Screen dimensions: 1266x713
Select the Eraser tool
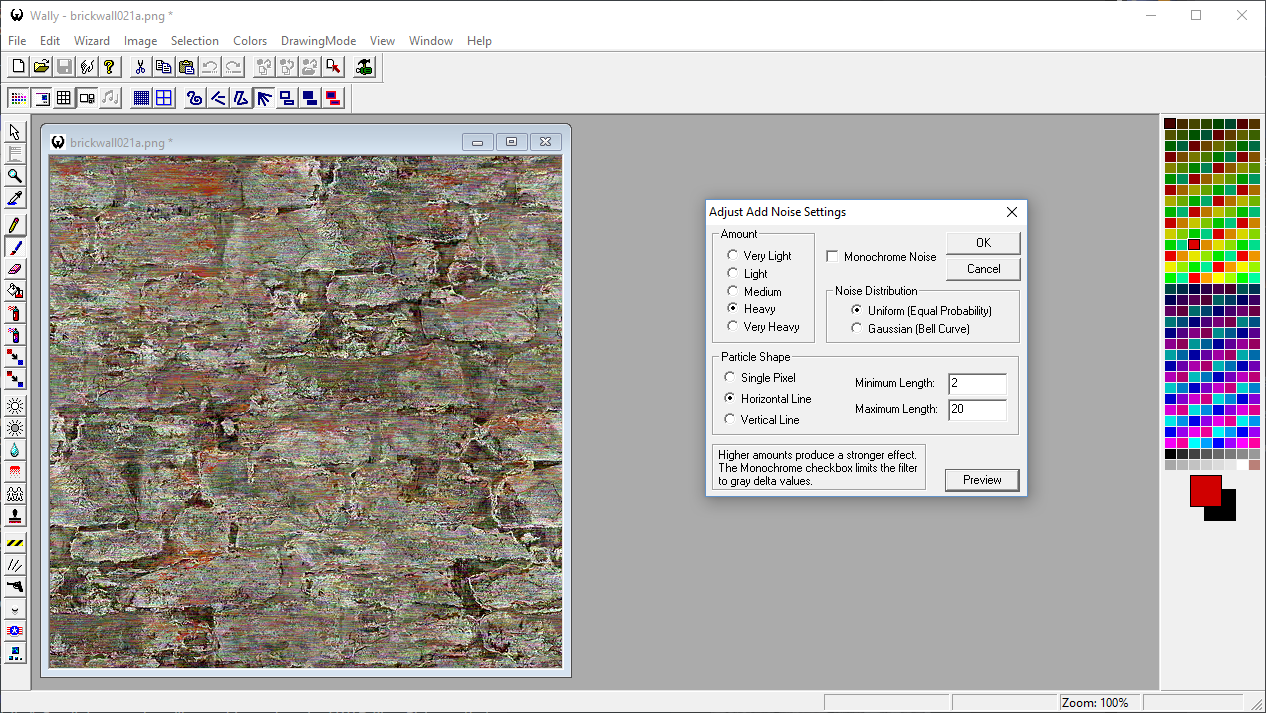pyautogui.click(x=15, y=268)
